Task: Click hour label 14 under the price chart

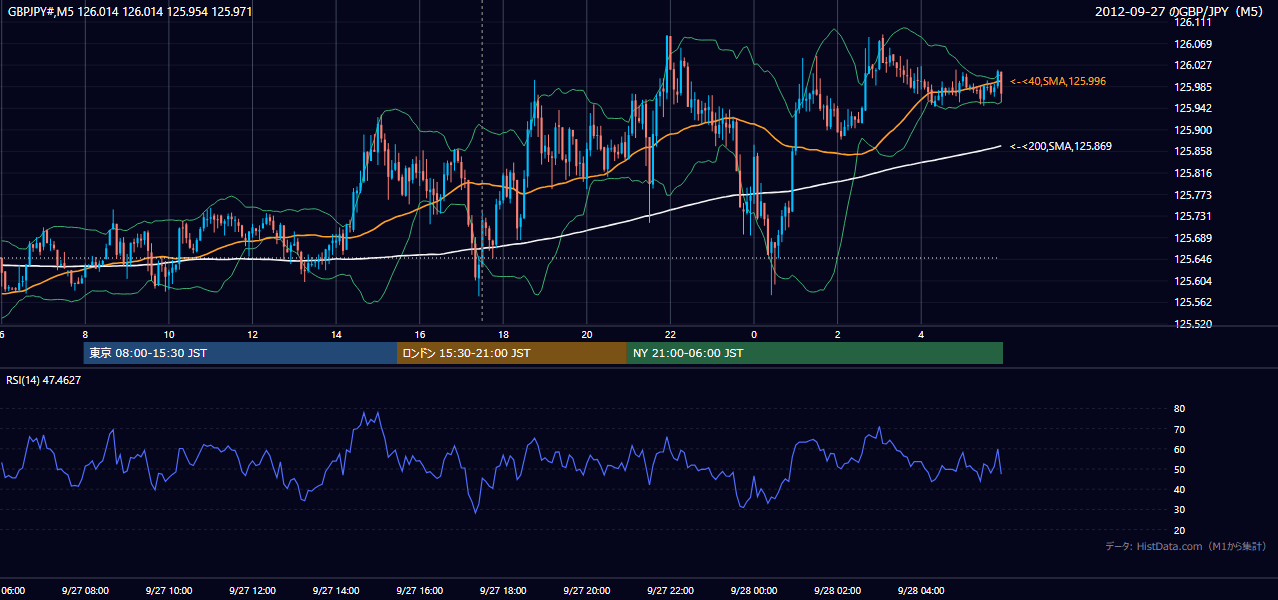Action: [x=336, y=335]
